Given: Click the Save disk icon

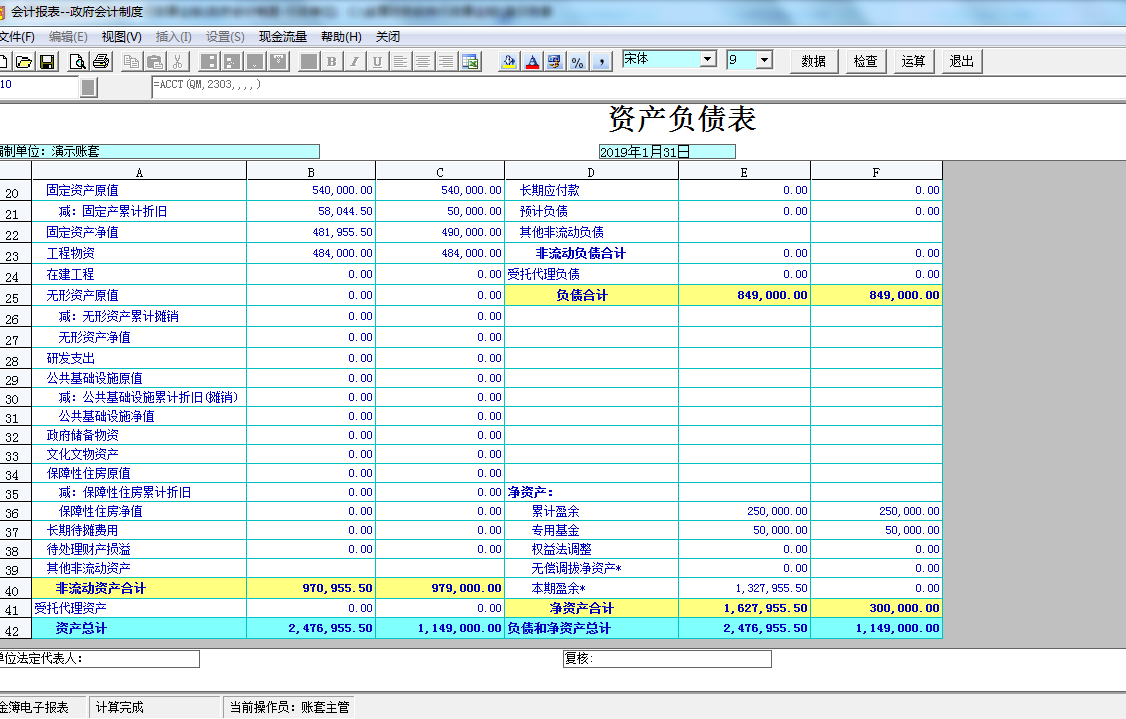Looking at the screenshot, I should pyautogui.click(x=46, y=62).
